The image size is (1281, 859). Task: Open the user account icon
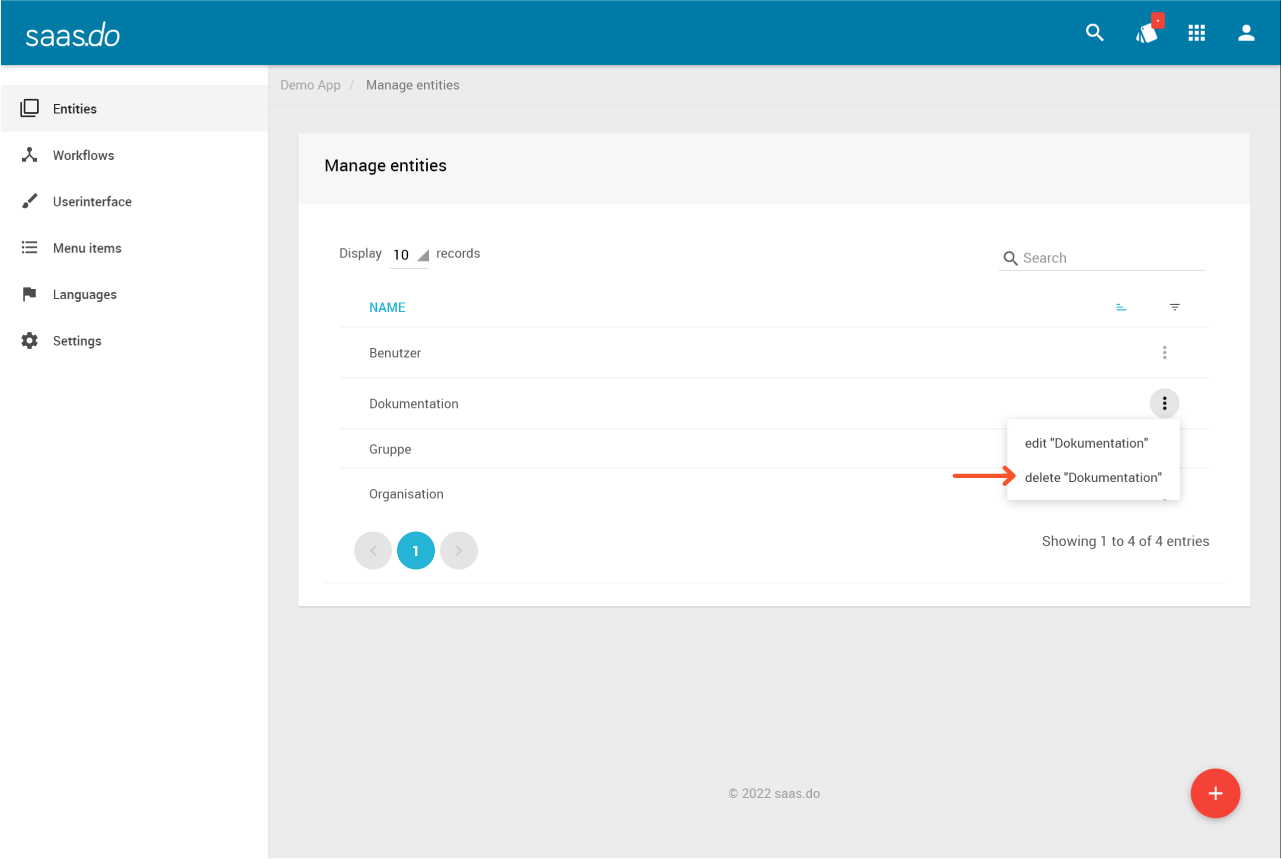1246,33
